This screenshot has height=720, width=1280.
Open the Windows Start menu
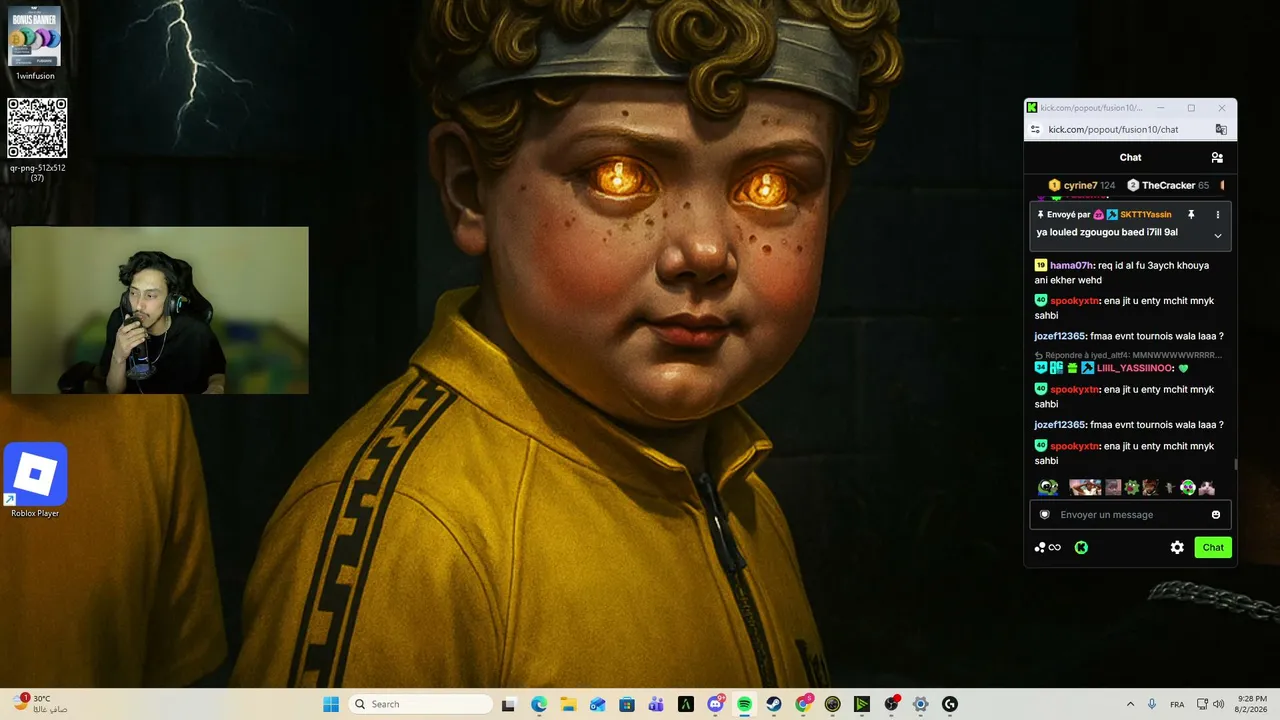pyautogui.click(x=331, y=704)
